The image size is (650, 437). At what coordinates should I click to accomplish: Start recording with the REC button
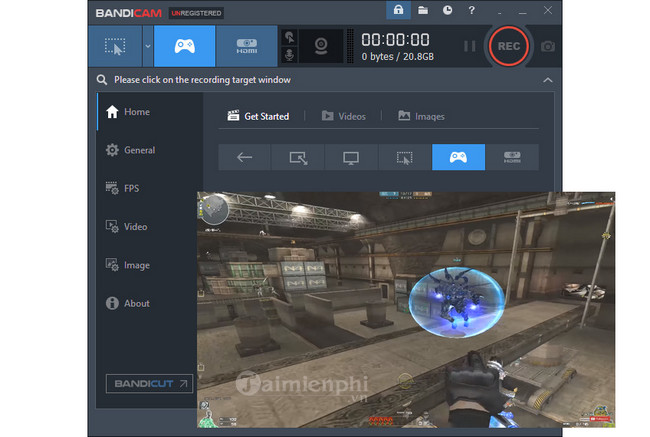point(509,46)
